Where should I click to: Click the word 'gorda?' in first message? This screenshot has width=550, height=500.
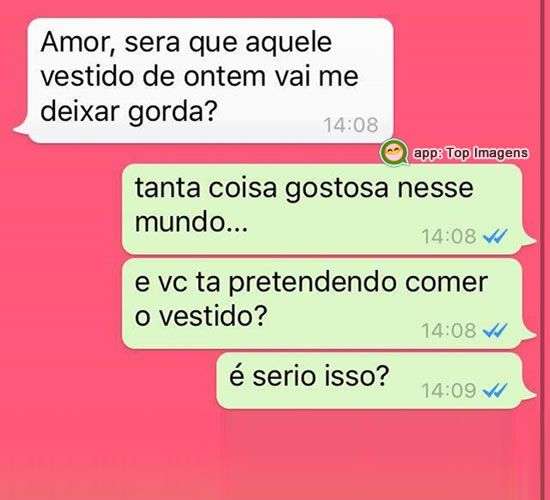pyautogui.click(x=172, y=113)
